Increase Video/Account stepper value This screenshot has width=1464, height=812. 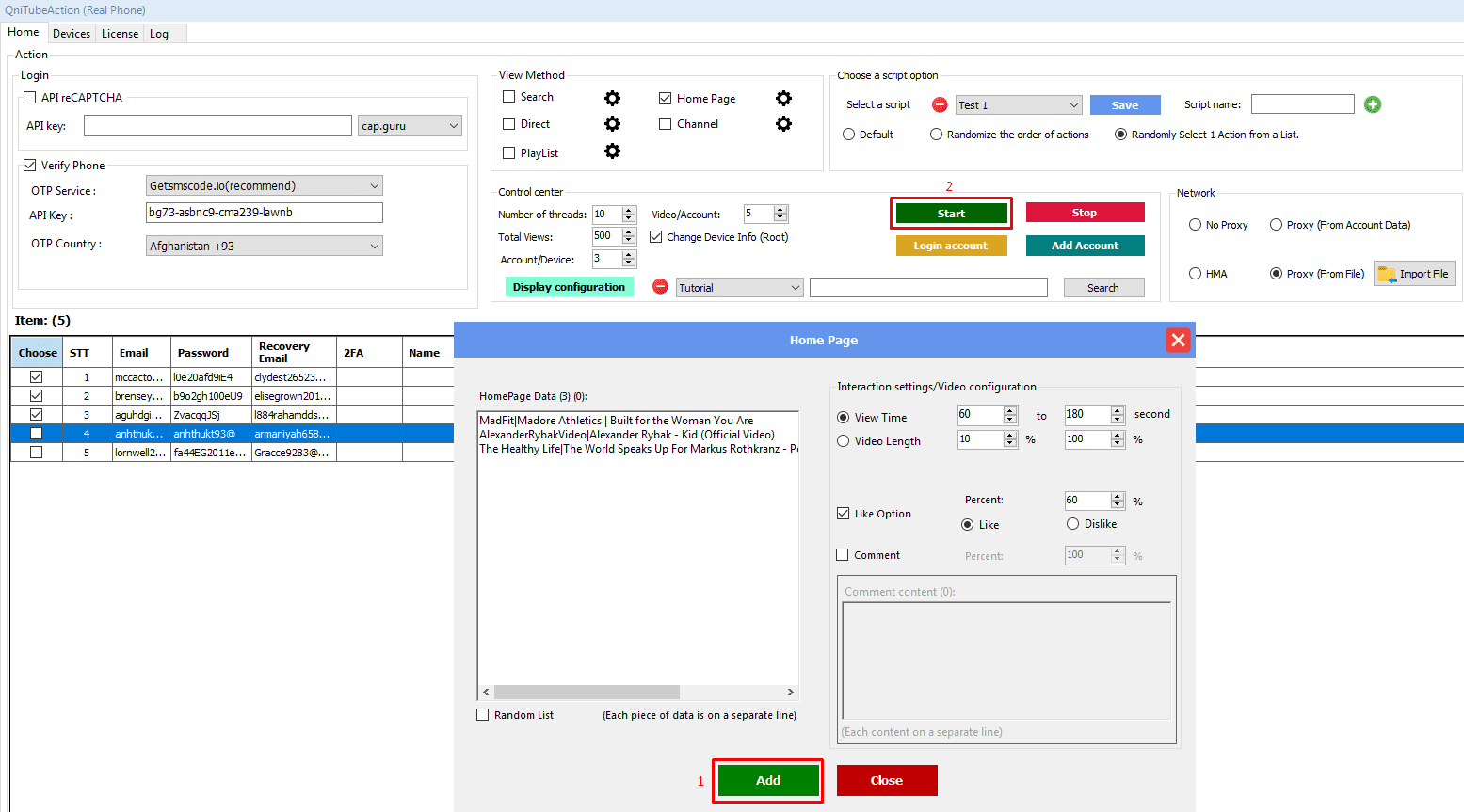780,210
